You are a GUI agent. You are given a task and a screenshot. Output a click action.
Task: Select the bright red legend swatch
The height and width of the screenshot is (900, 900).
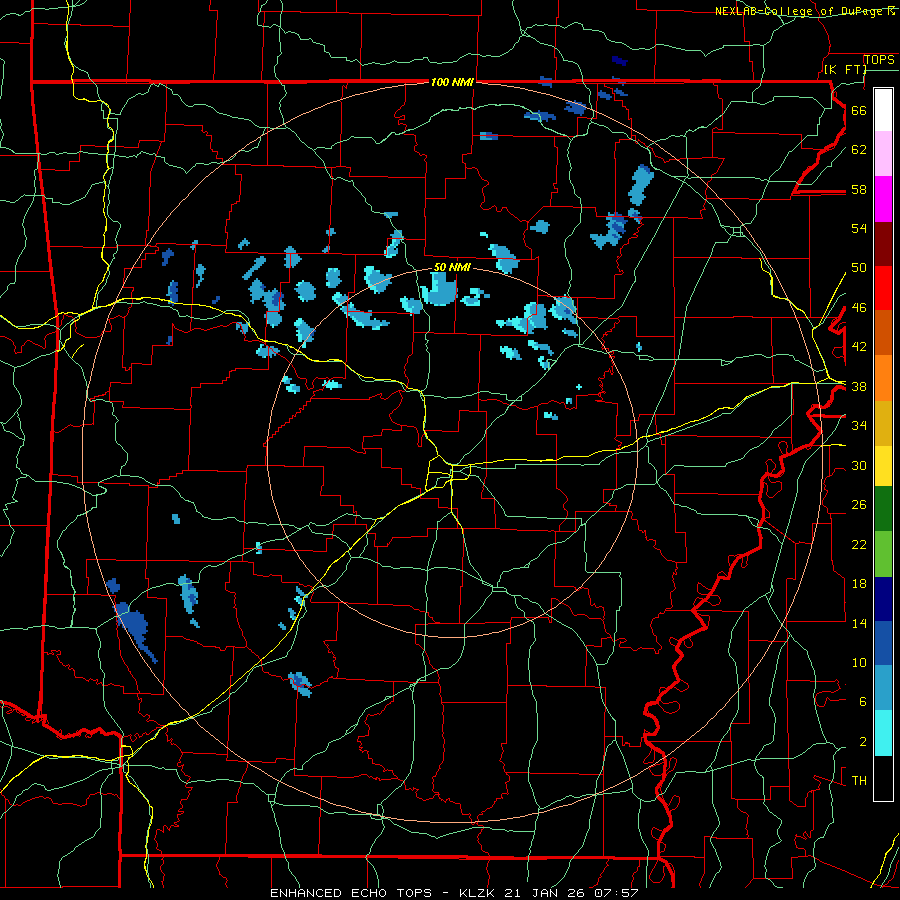click(x=883, y=288)
